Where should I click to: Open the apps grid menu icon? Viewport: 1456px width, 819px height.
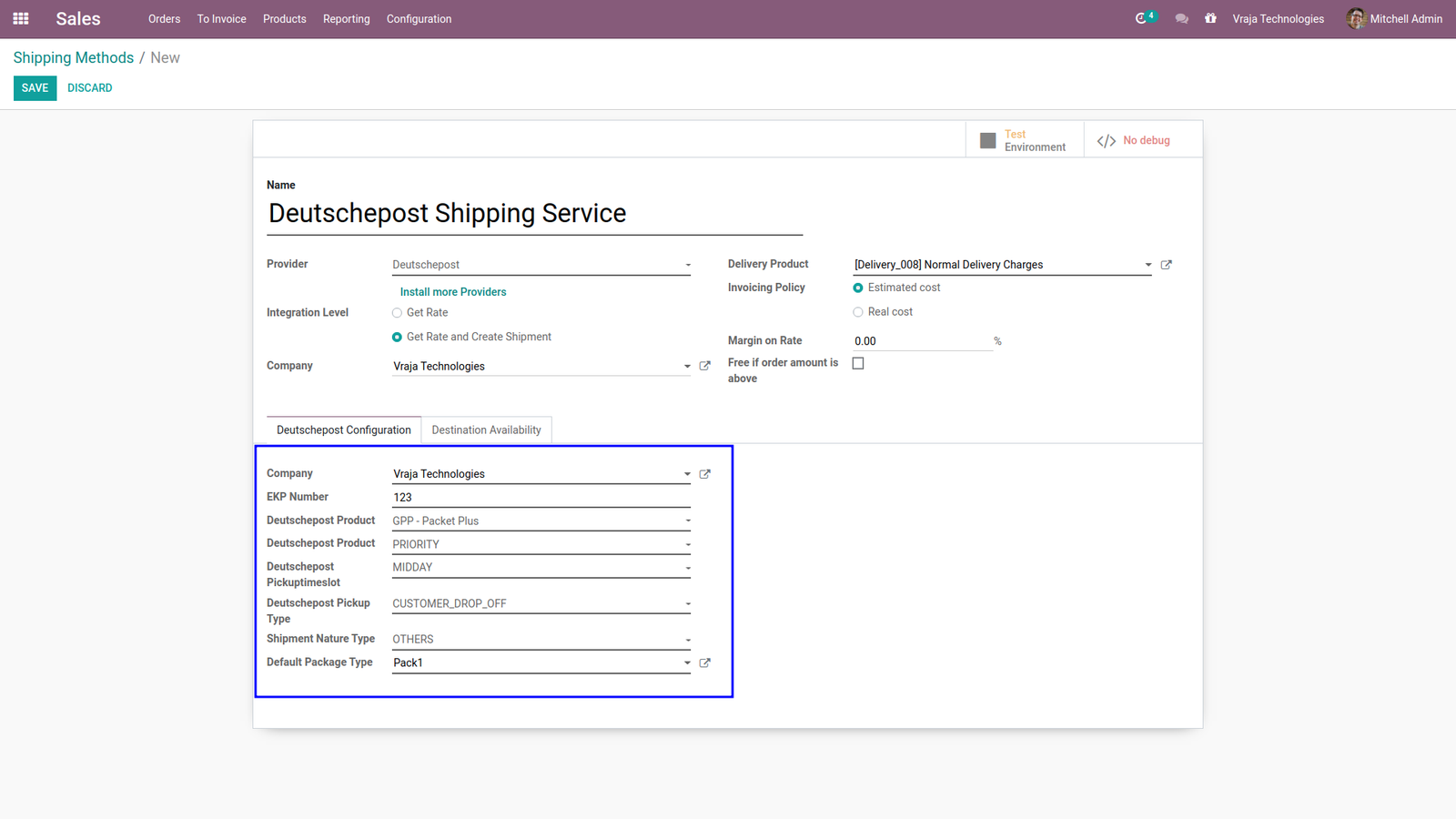click(x=21, y=18)
